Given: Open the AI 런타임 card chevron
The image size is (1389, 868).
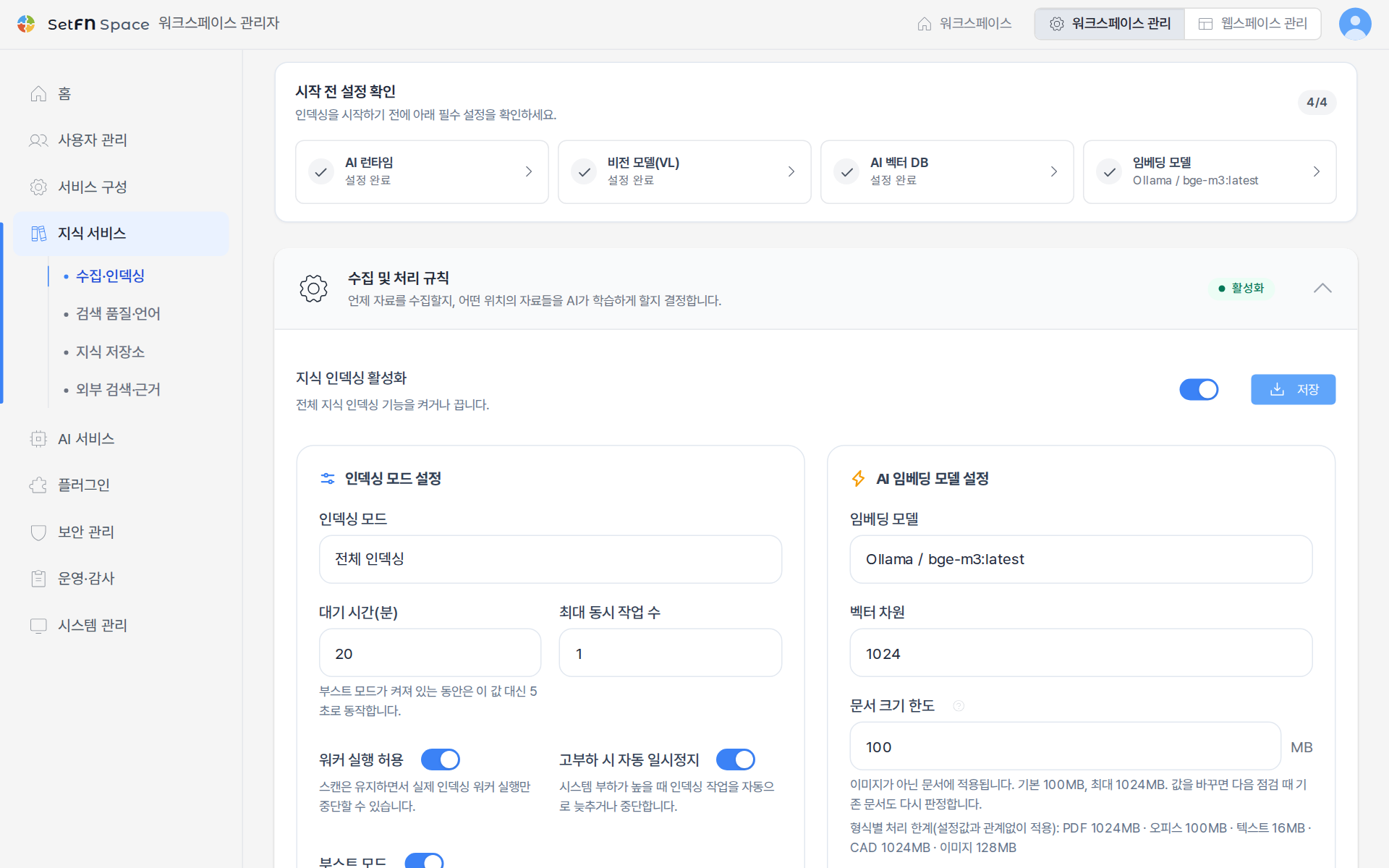Looking at the screenshot, I should (x=529, y=172).
